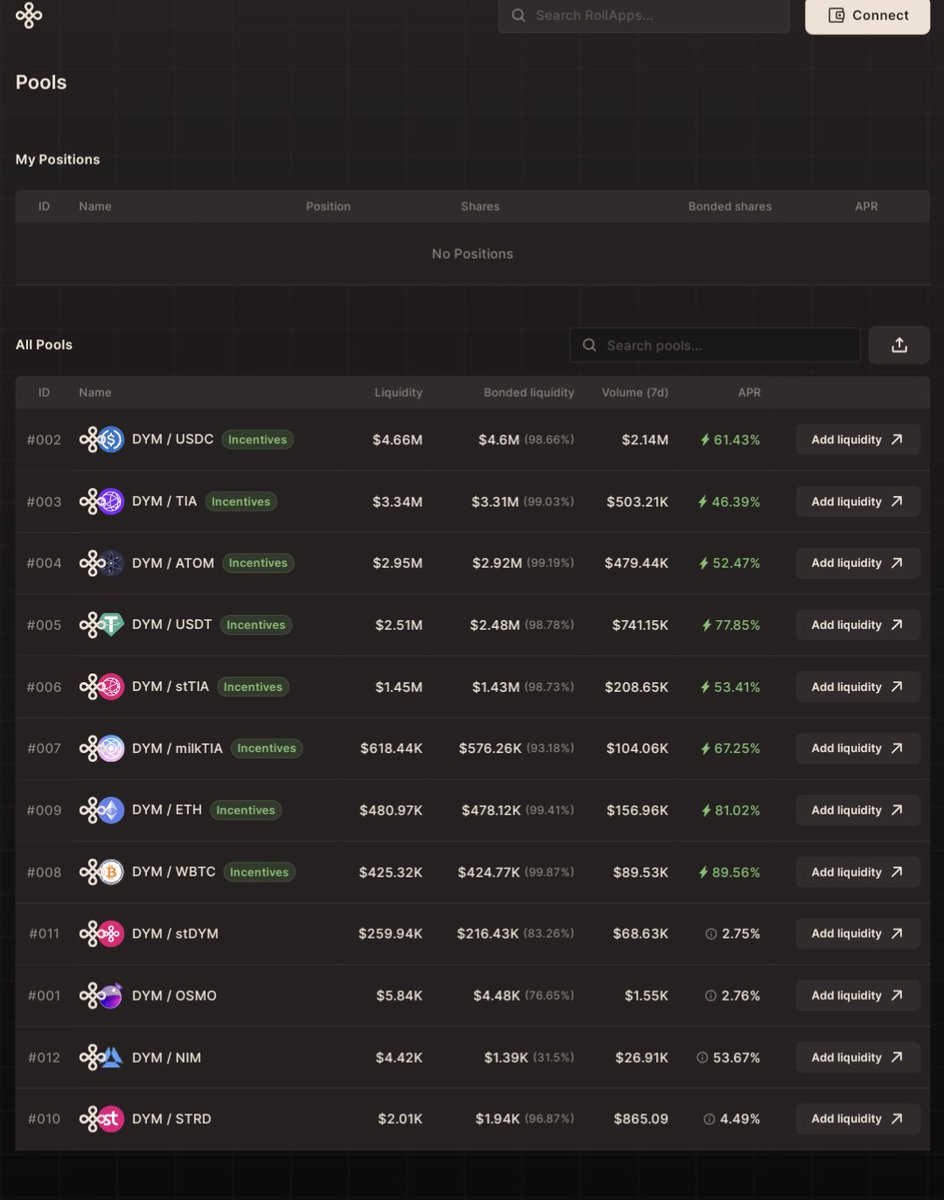Click magnifier icon in Search RollApps field
This screenshot has height=1200, width=944.
518,15
